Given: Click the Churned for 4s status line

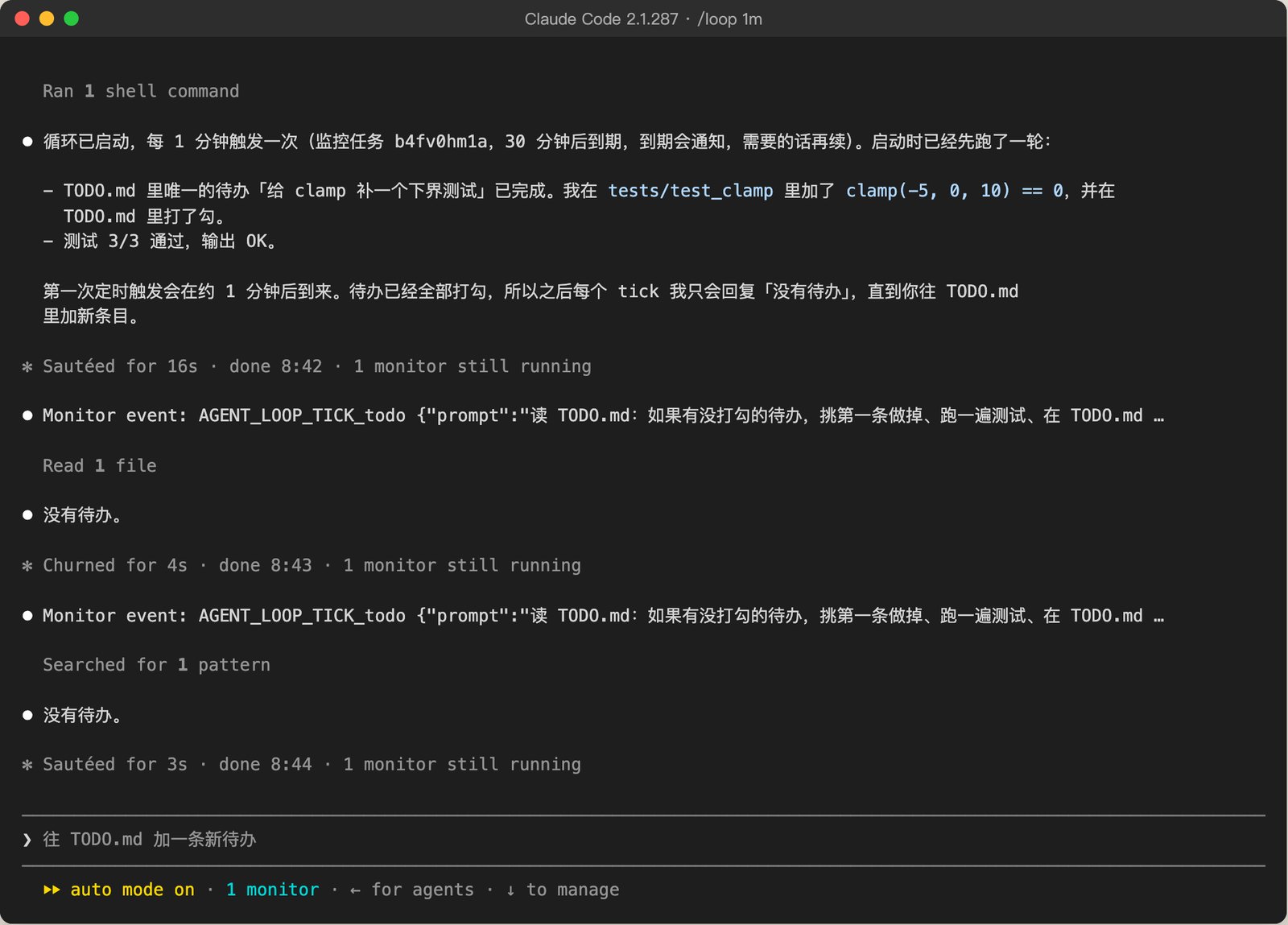Looking at the screenshot, I should tap(312, 565).
